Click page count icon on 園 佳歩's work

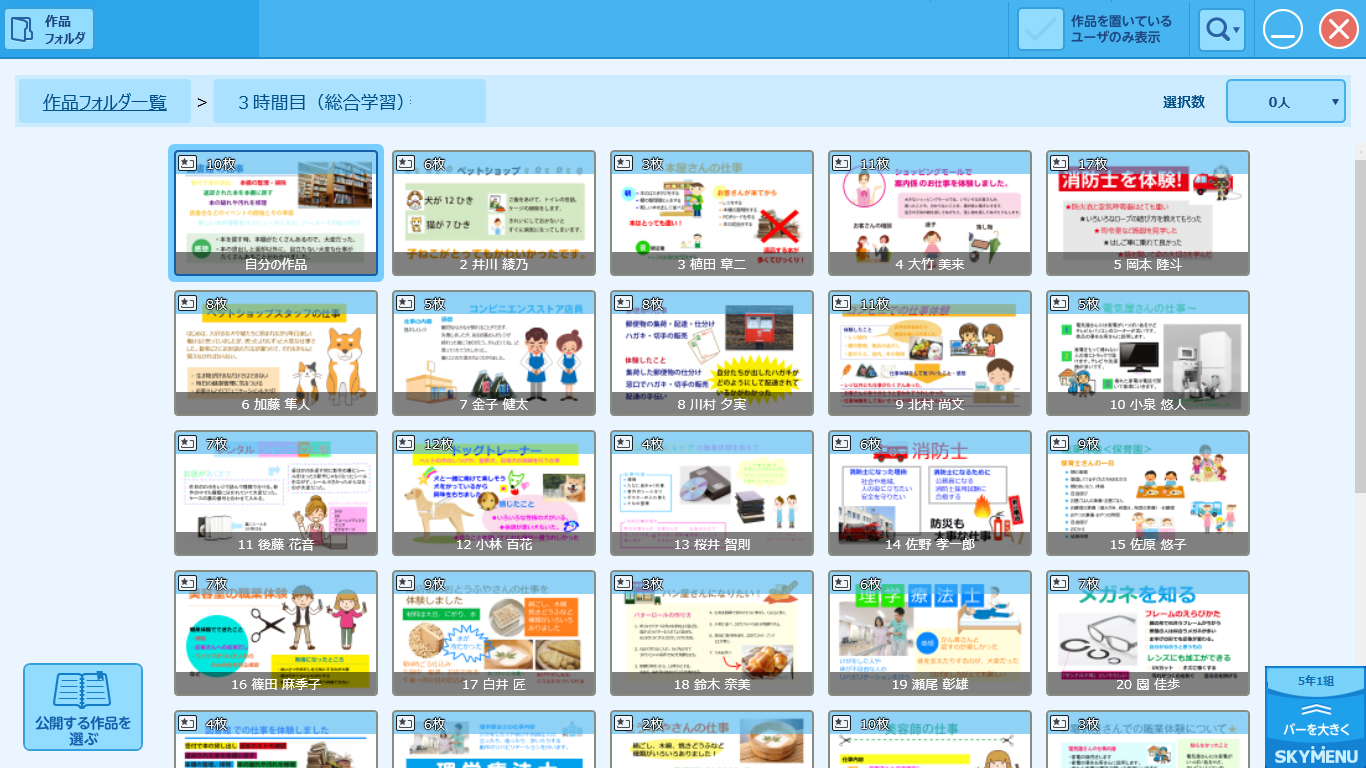[1059, 583]
